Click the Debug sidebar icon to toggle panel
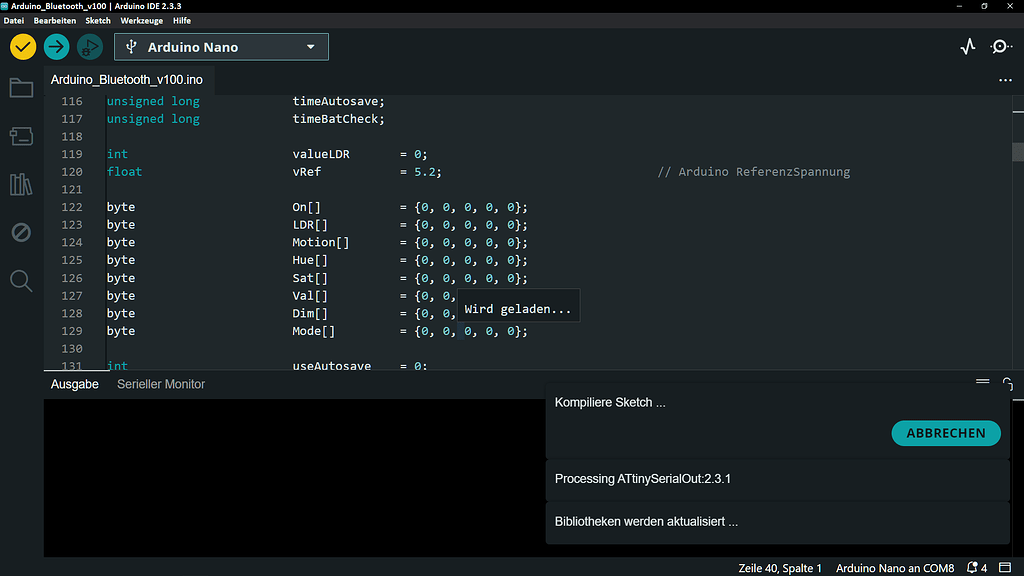 pyautogui.click(x=21, y=232)
